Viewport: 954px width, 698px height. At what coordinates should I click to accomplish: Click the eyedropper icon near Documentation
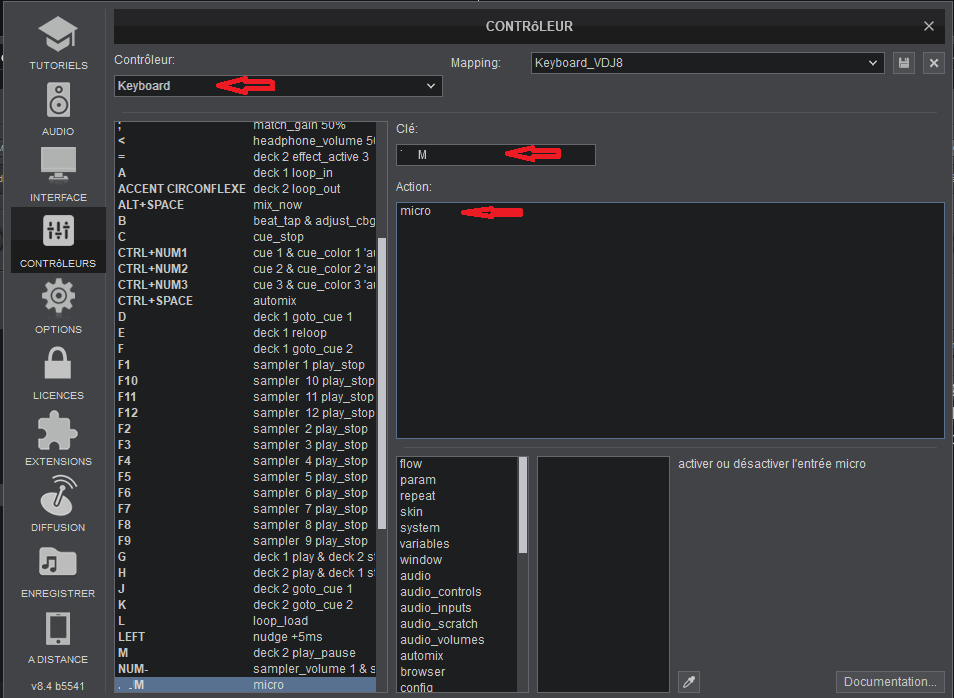click(x=687, y=681)
